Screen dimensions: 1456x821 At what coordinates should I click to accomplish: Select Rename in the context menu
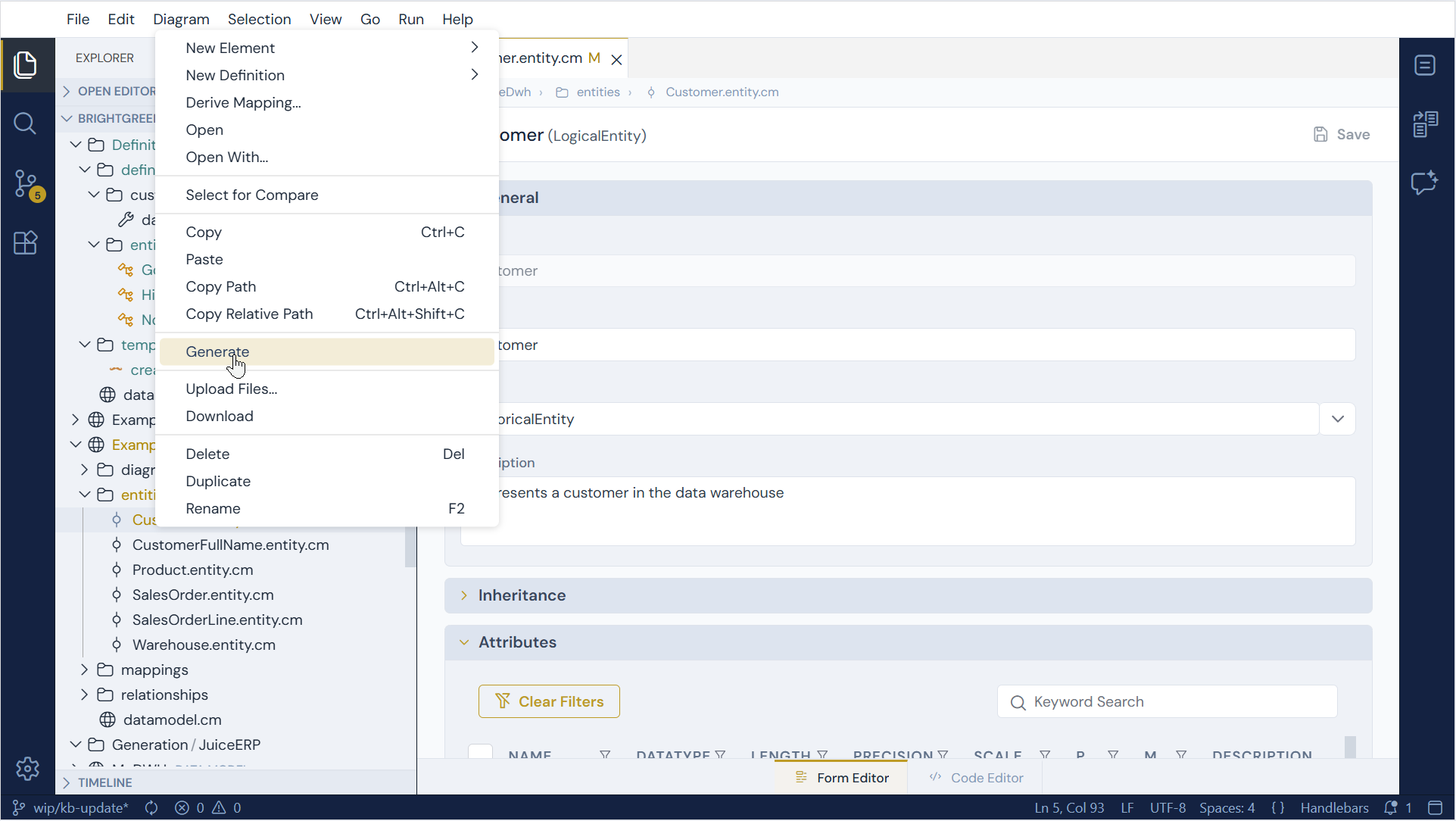tap(327, 508)
